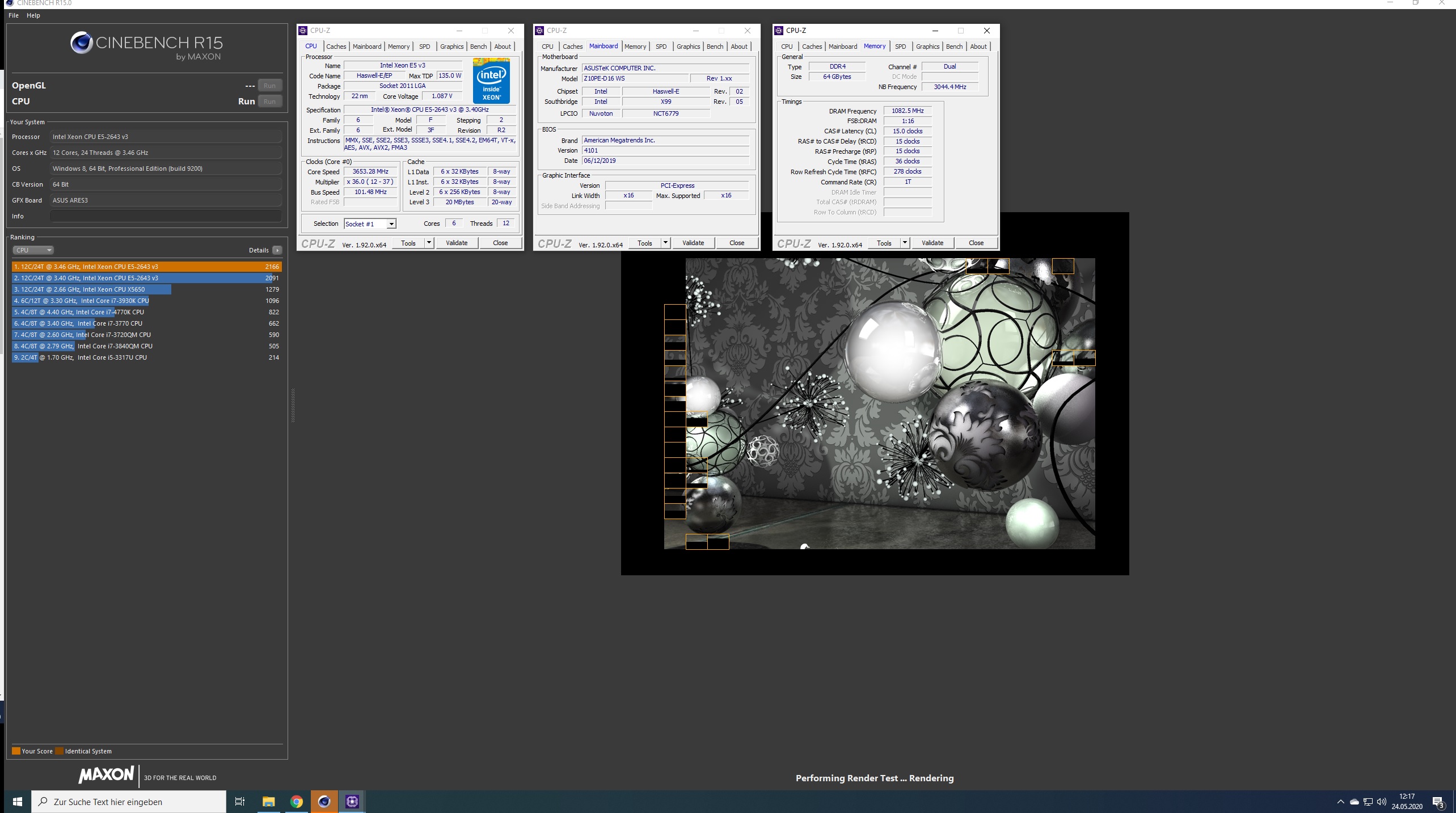Click DRAM Frequency value 1082.5 MHz
The width and height of the screenshot is (1456, 813).
pyautogui.click(x=908, y=111)
